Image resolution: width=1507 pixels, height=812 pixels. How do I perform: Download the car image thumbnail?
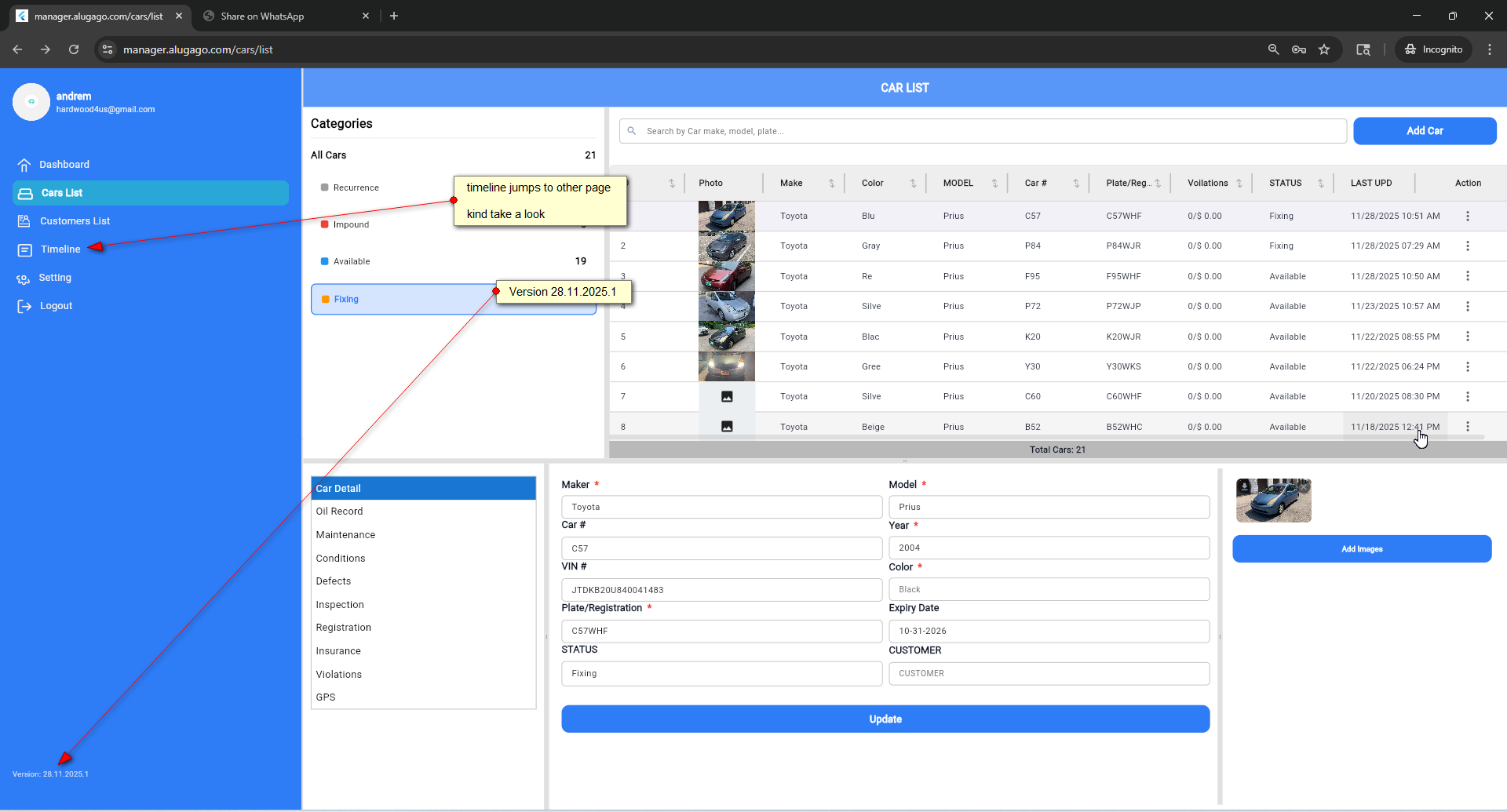(1245, 487)
